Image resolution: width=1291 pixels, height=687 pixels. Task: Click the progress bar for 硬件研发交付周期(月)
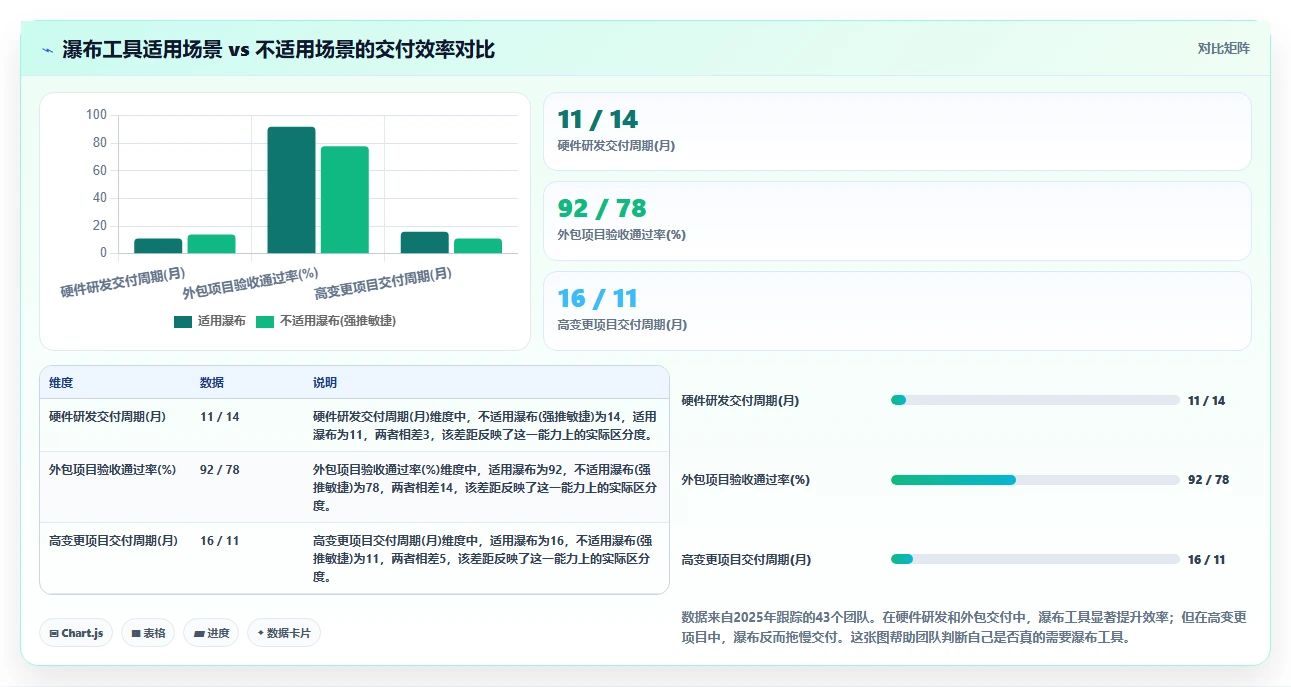click(x=1035, y=400)
